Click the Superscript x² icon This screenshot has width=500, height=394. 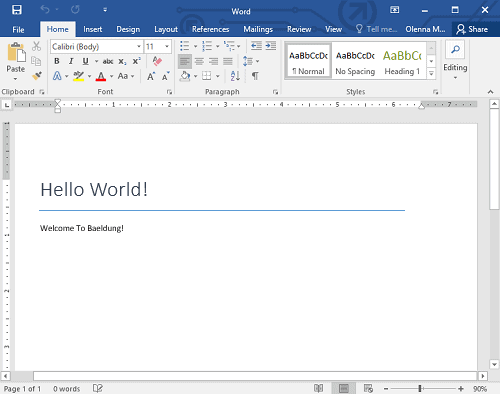(x=136, y=61)
